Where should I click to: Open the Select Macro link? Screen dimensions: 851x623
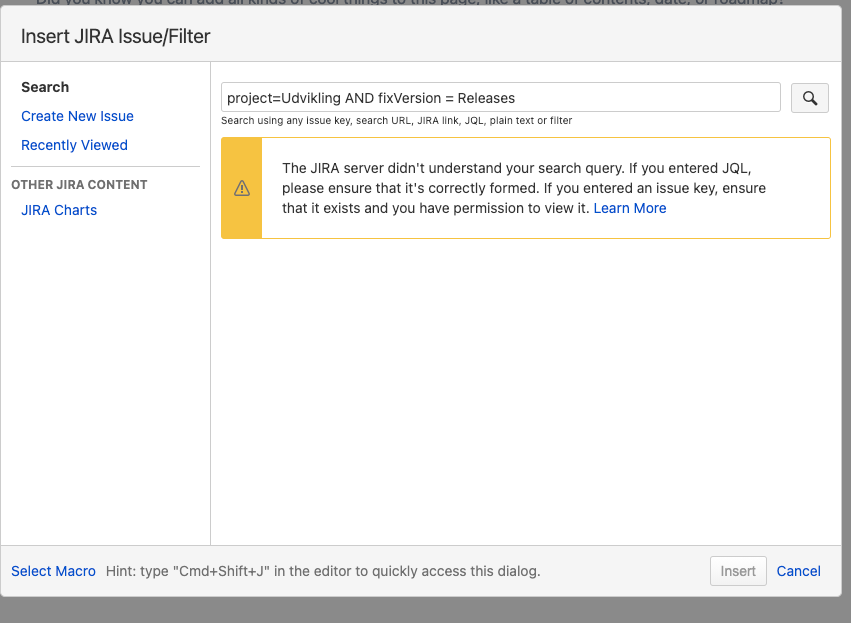pyautogui.click(x=53, y=571)
